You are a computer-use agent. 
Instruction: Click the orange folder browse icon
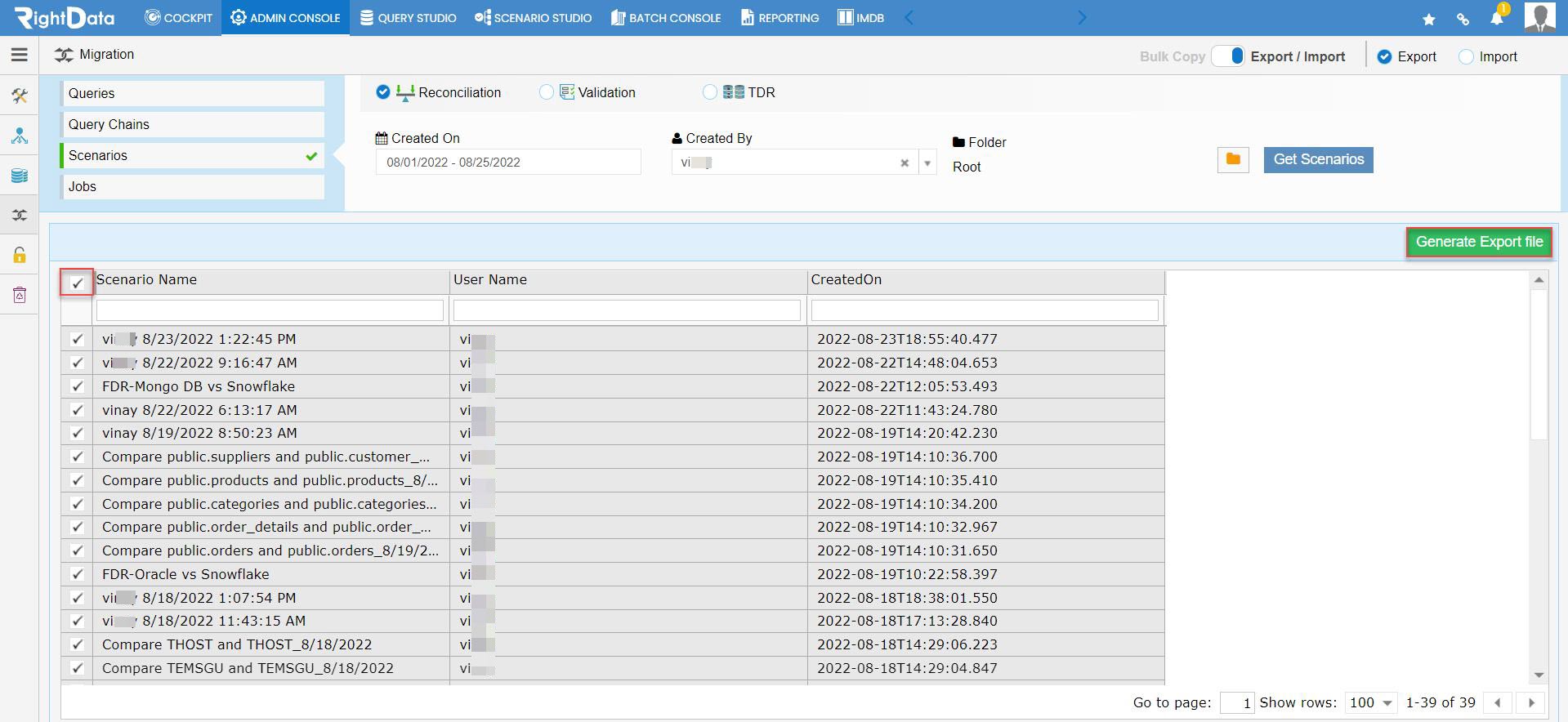[1233, 159]
